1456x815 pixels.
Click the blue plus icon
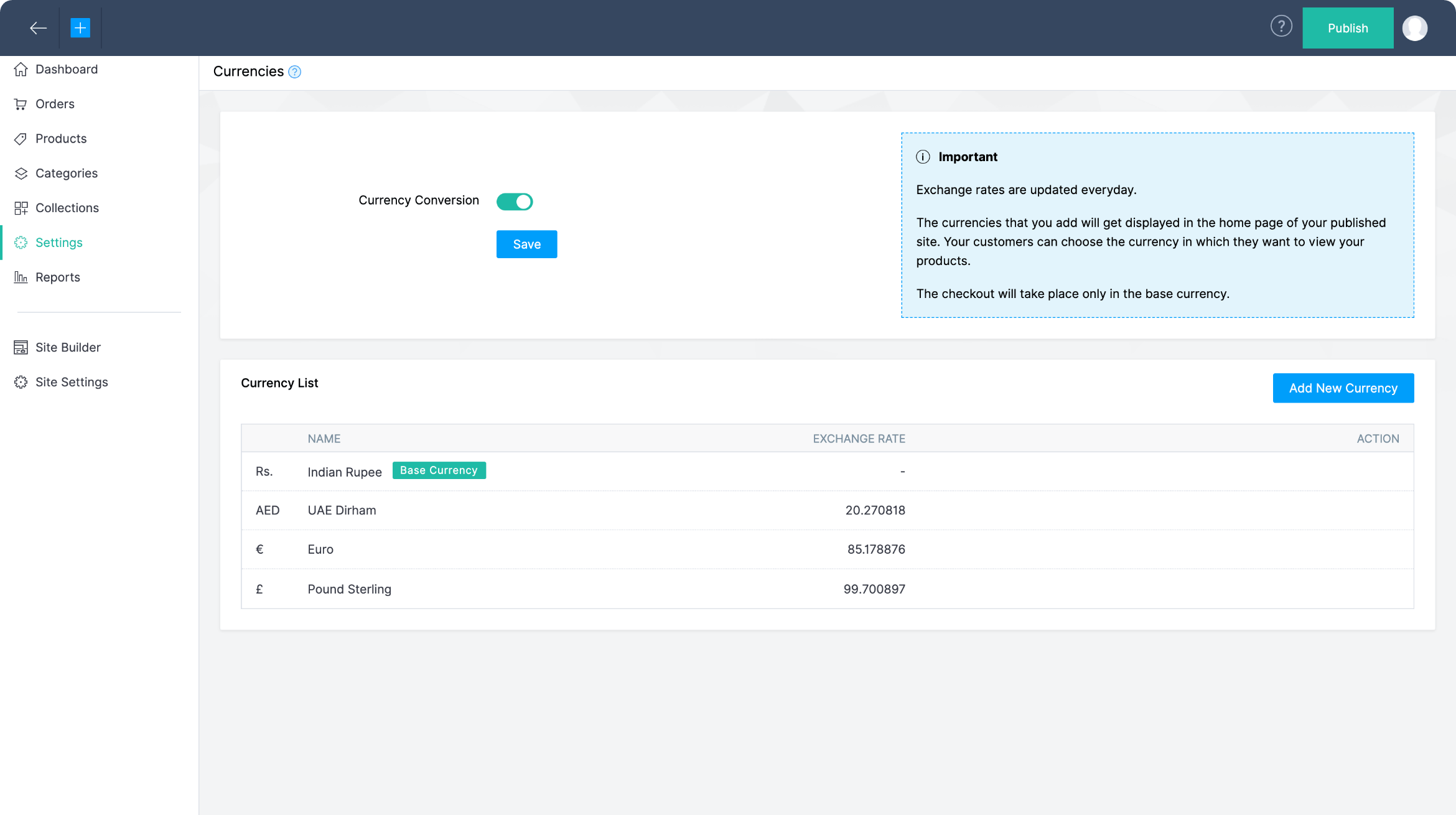(x=80, y=28)
